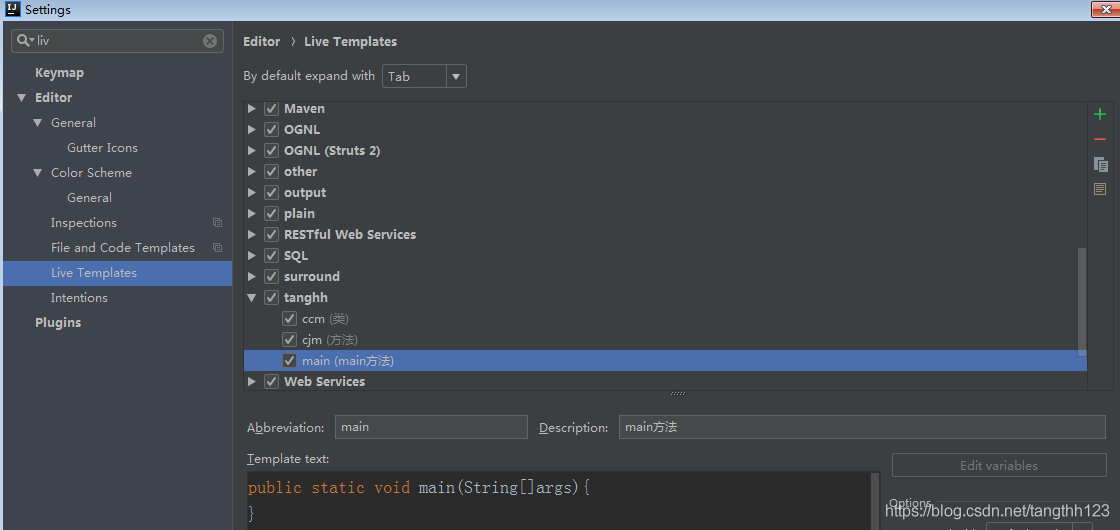Click inside the Description field

(x=862, y=427)
